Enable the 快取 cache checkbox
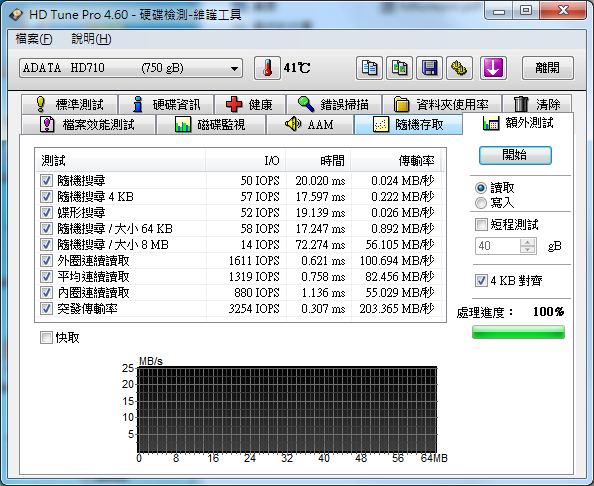The width and height of the screenshot is (594, 486). pos(46,337)
